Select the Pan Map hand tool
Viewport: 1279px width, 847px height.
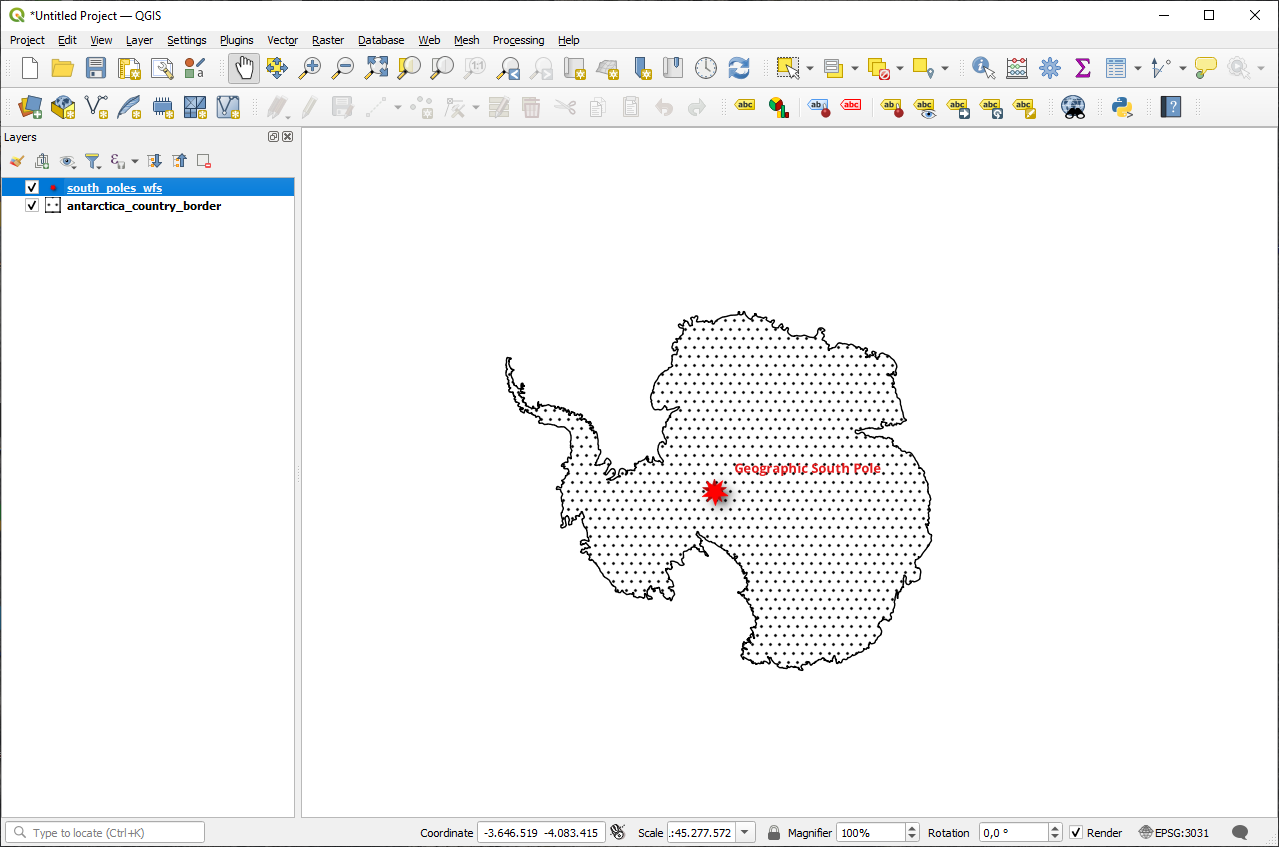coord(243,68)
